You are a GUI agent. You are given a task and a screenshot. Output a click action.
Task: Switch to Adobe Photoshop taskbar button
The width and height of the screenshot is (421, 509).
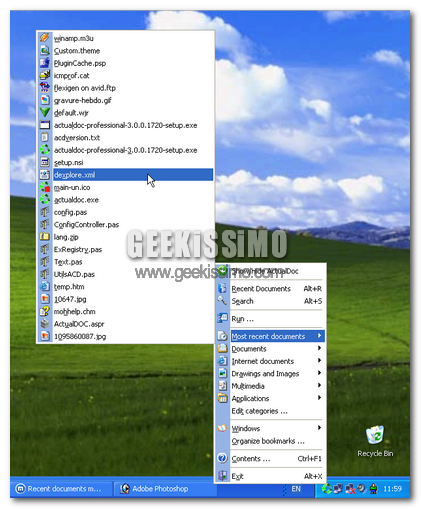pyautogui.click(x=165, y=489)
